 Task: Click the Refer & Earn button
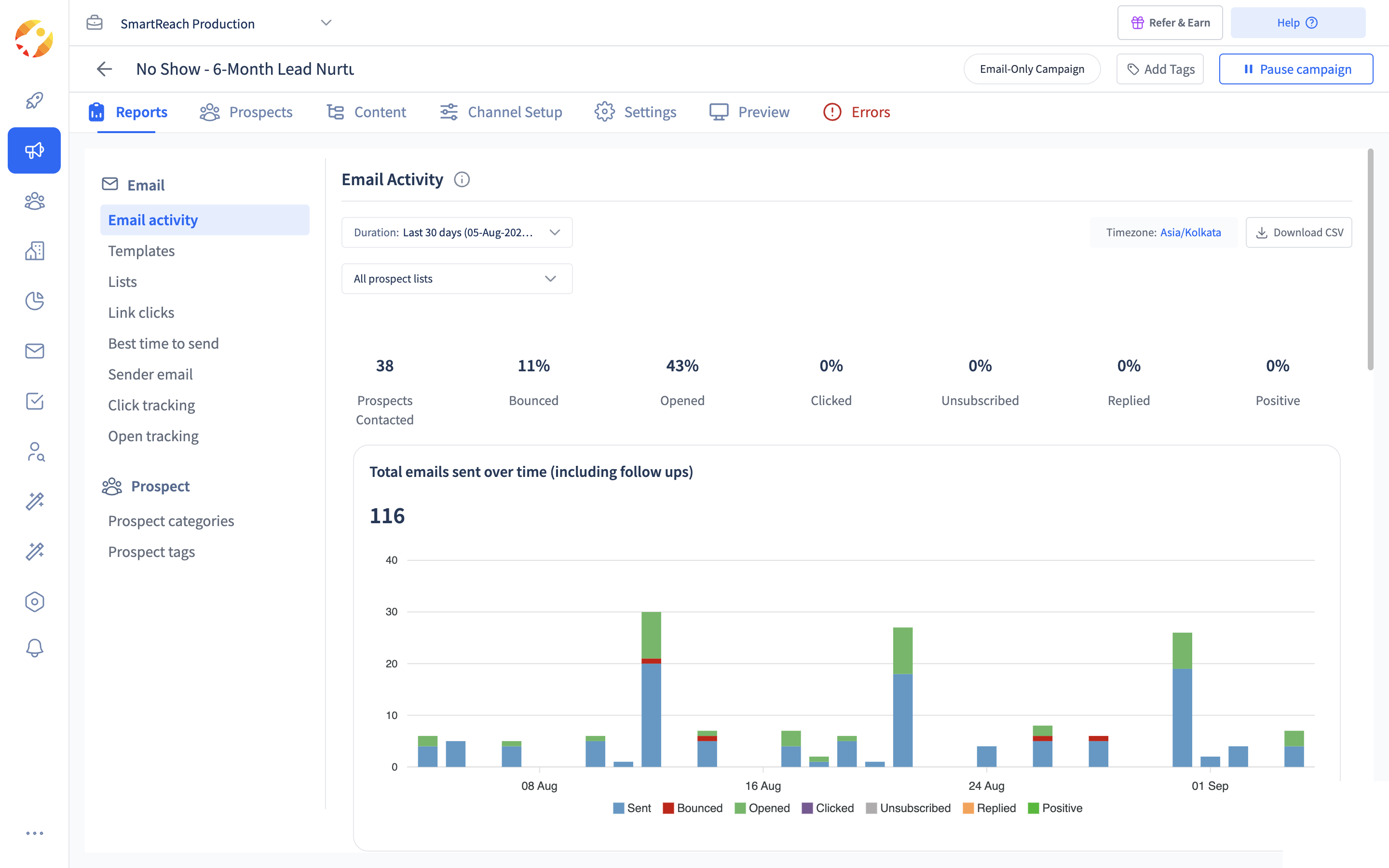point(1170,23)
